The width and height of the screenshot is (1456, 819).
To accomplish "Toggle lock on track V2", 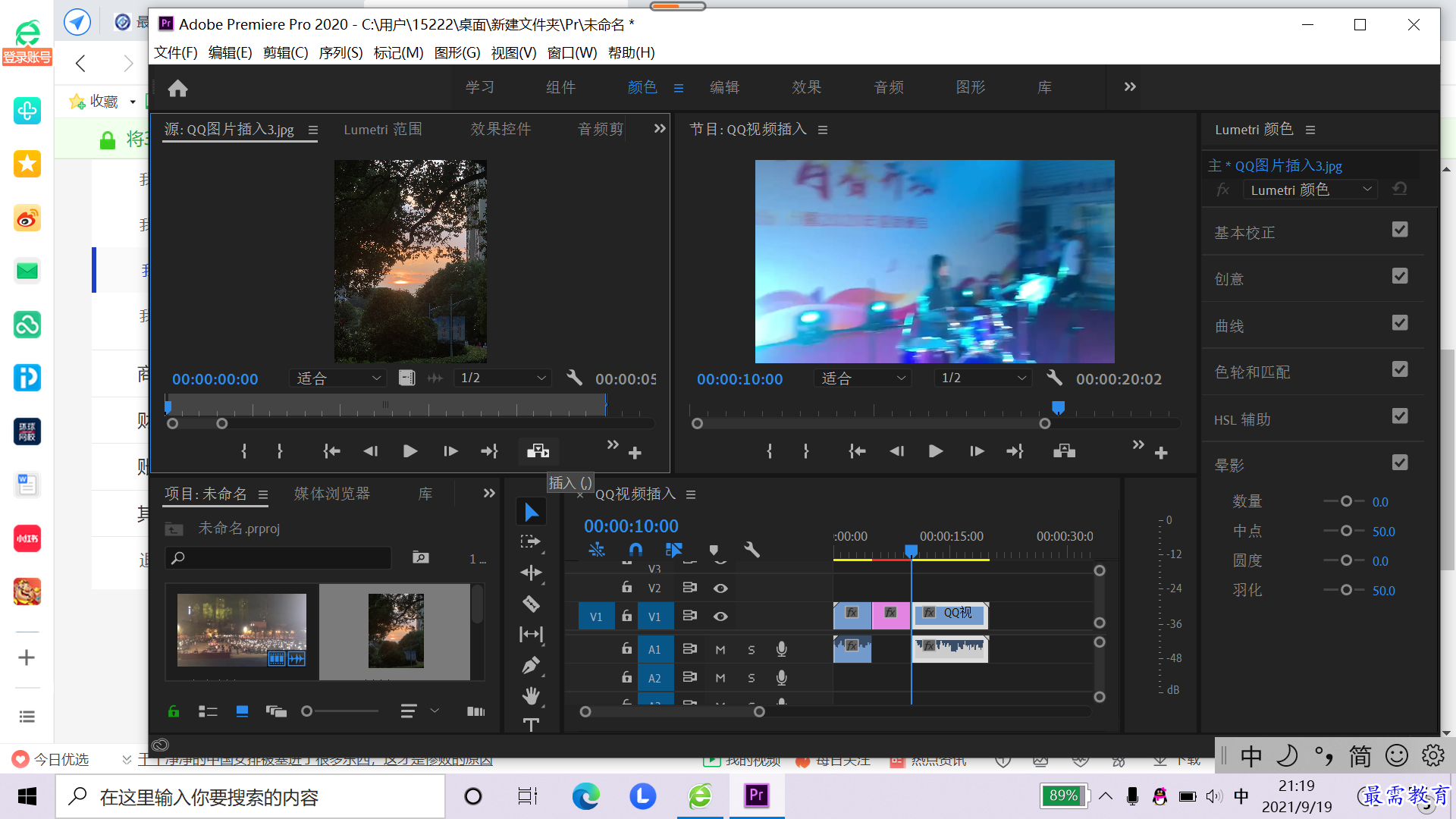I will point(626,587).
